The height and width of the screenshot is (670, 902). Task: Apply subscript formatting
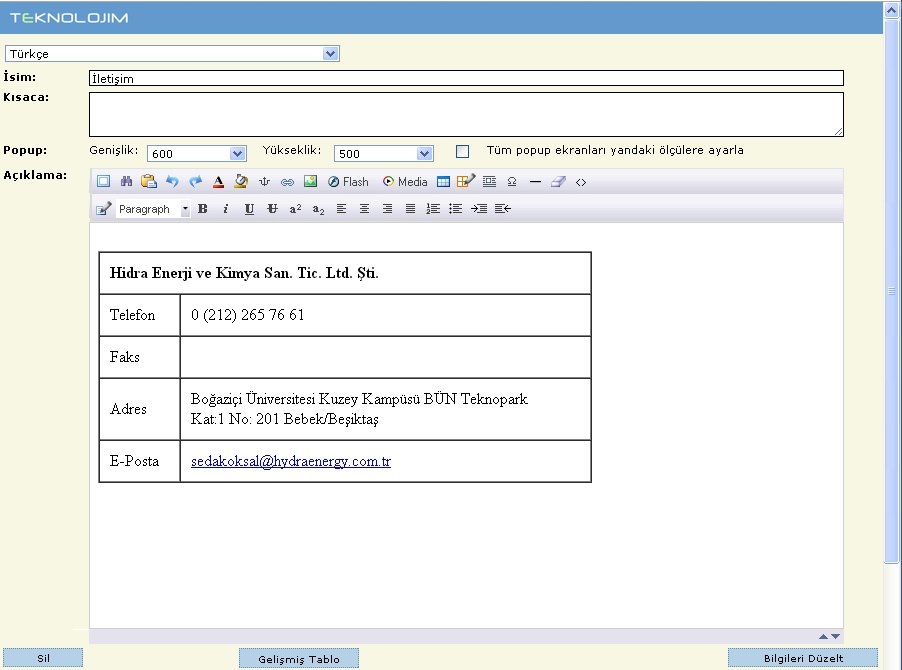(318, 209)
